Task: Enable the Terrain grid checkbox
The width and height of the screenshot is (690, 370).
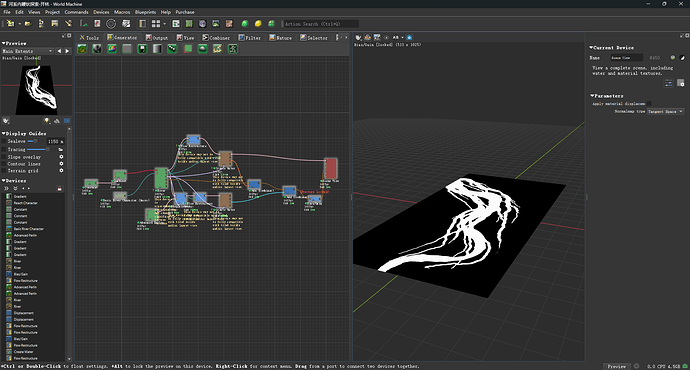Action: (x=4, y=170)
